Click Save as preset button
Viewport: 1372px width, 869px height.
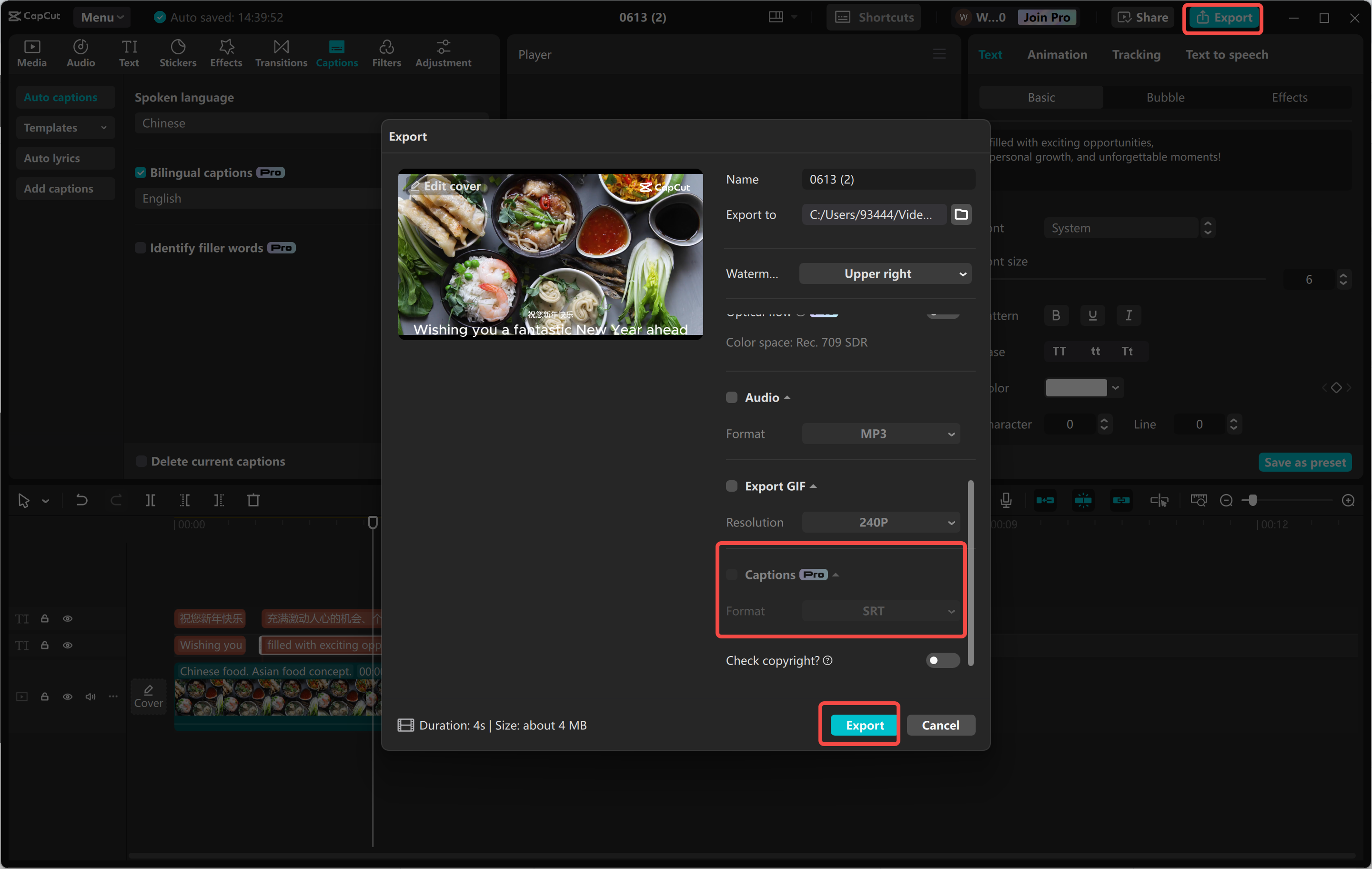(1305, 462)
